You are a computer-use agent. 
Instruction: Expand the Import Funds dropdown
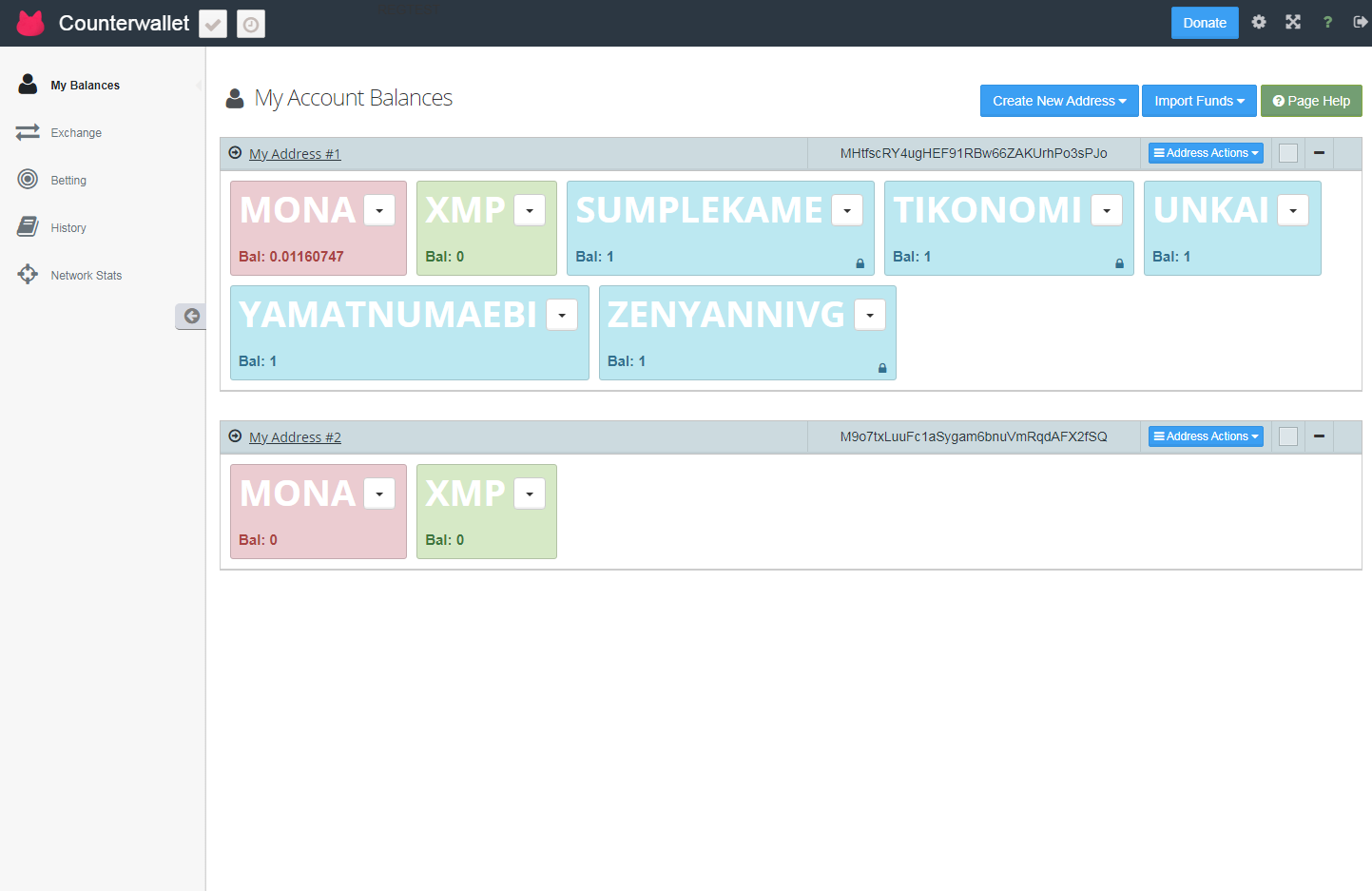pos(1198,101)
